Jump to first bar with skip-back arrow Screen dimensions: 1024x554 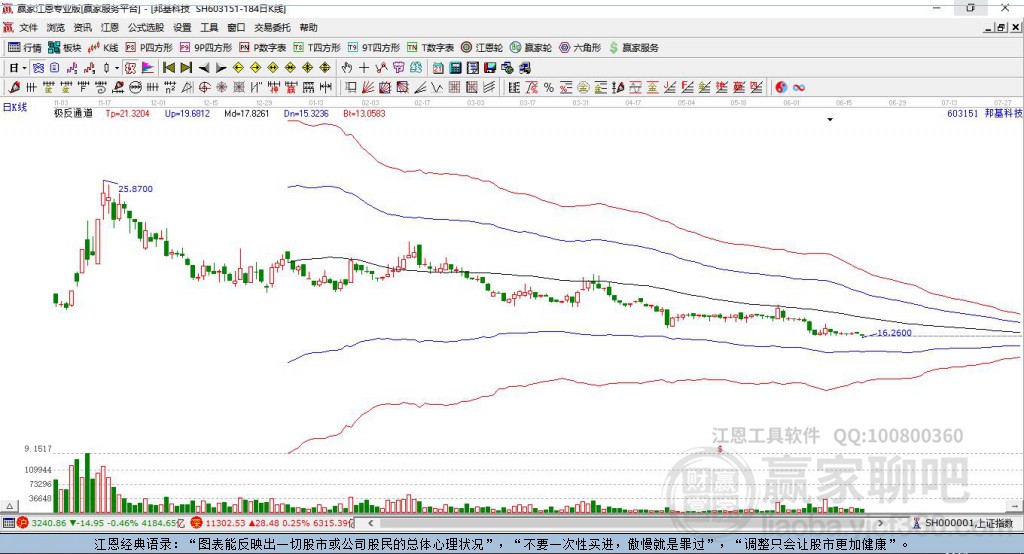click(168, 68)
